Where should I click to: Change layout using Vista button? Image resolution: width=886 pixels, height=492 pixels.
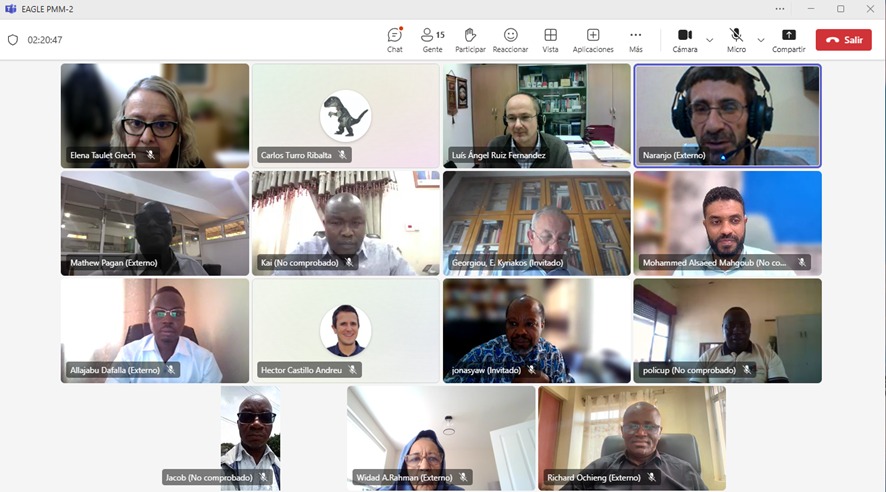click(550, 39)
